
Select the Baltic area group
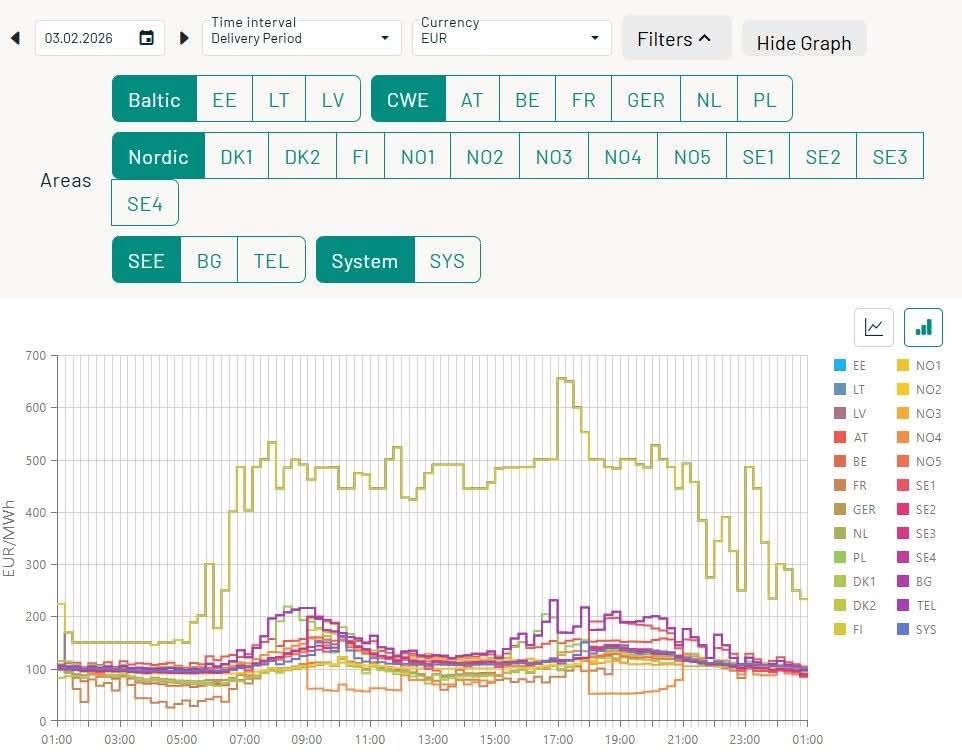(x=154, y=99)
